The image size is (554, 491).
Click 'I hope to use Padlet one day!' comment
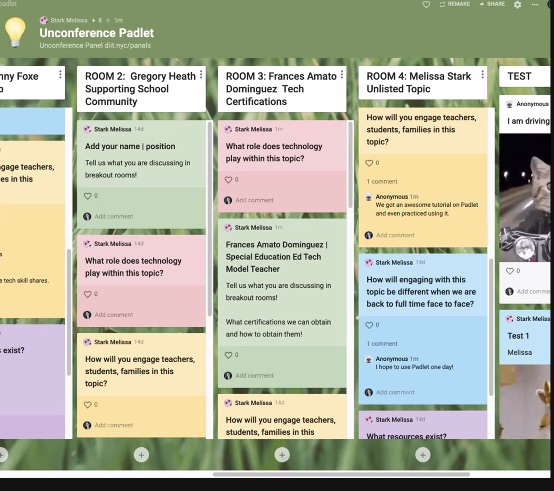[x=414, y=367]
